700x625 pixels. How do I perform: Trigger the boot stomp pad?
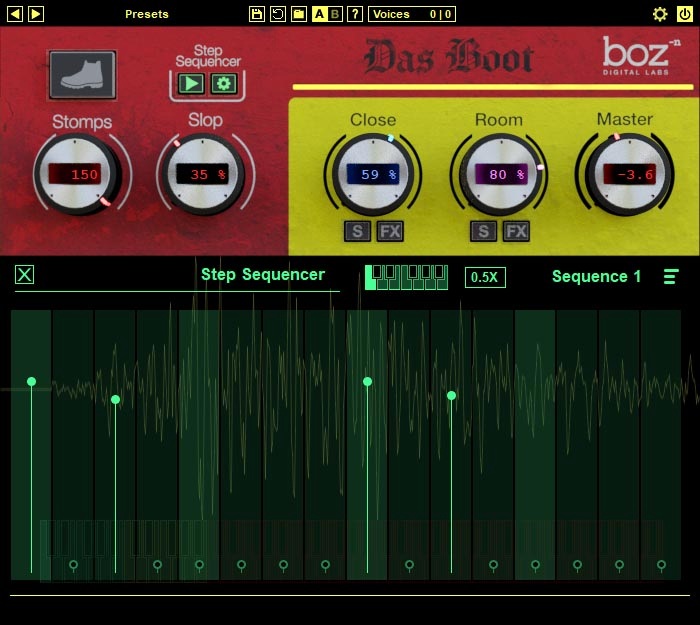(x=83, y=75)
